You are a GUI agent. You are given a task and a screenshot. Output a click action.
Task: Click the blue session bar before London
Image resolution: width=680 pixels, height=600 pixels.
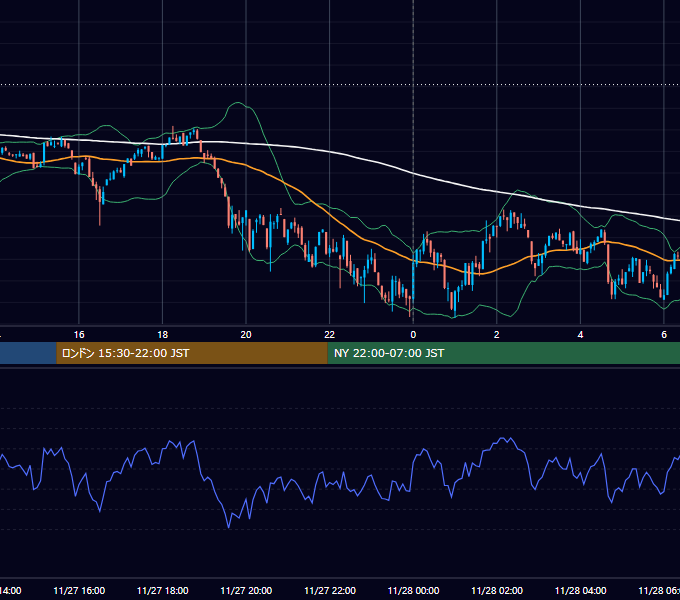(x=28, y=353)
